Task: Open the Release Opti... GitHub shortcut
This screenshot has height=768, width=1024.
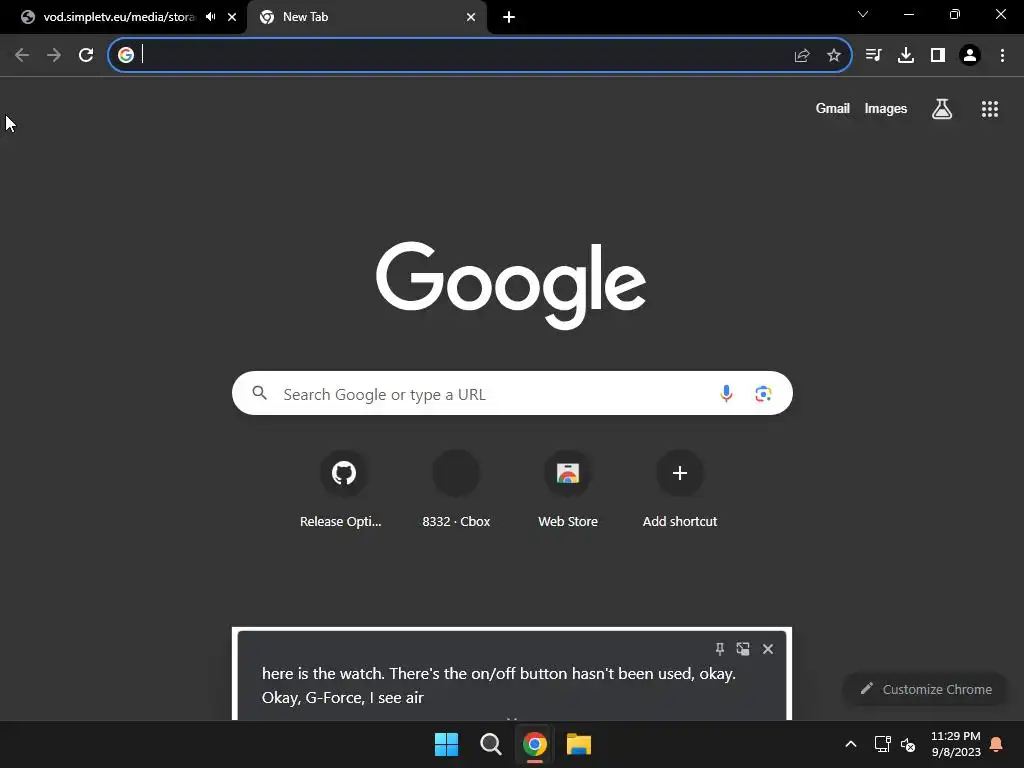Action: click(344, 490)
